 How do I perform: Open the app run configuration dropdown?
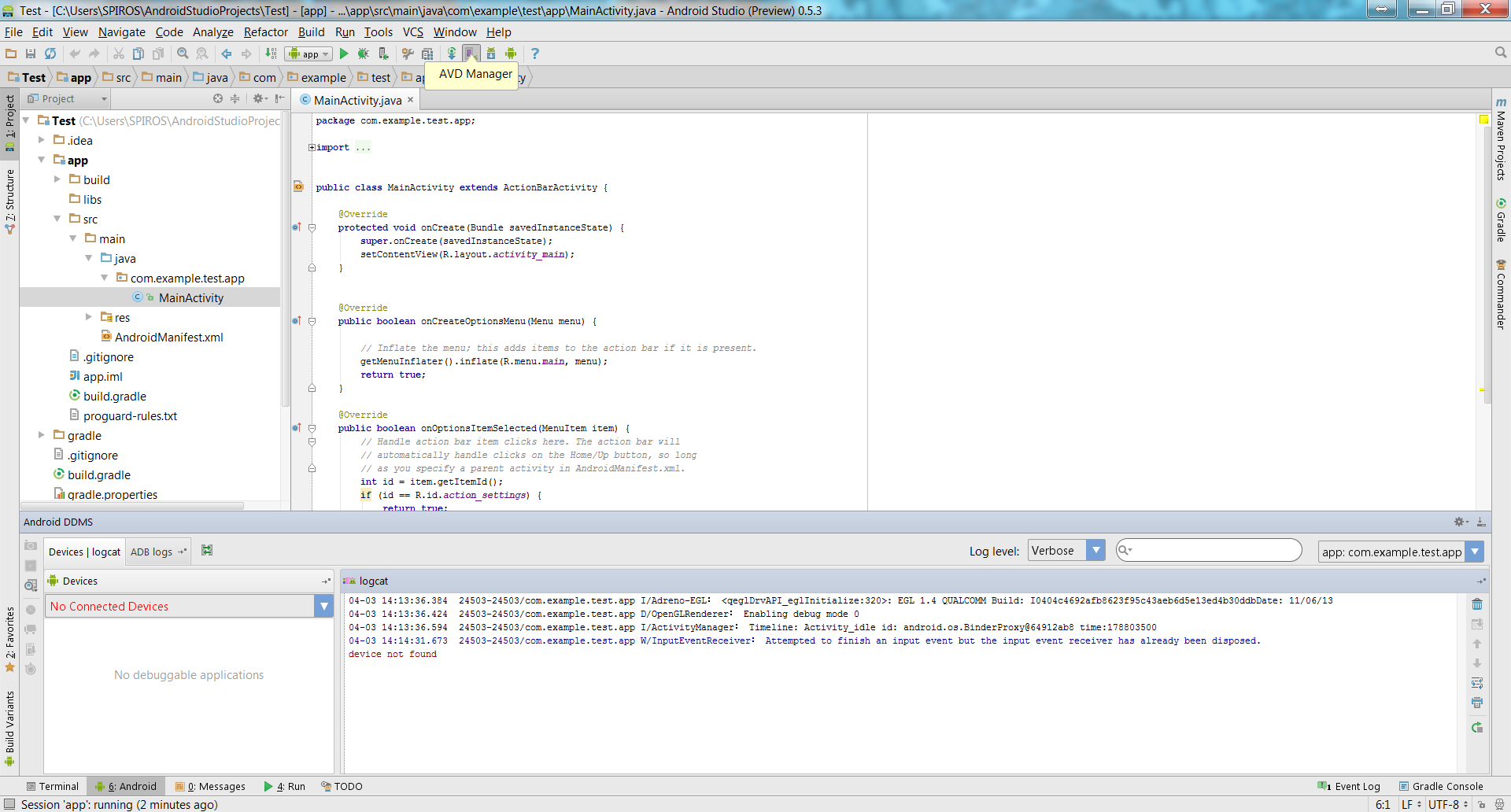308,54
